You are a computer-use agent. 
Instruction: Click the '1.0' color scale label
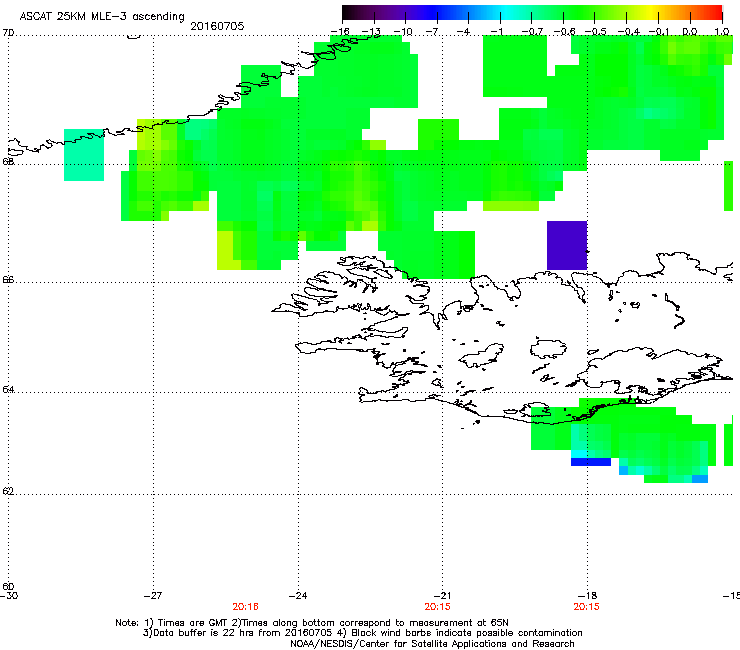722,32
